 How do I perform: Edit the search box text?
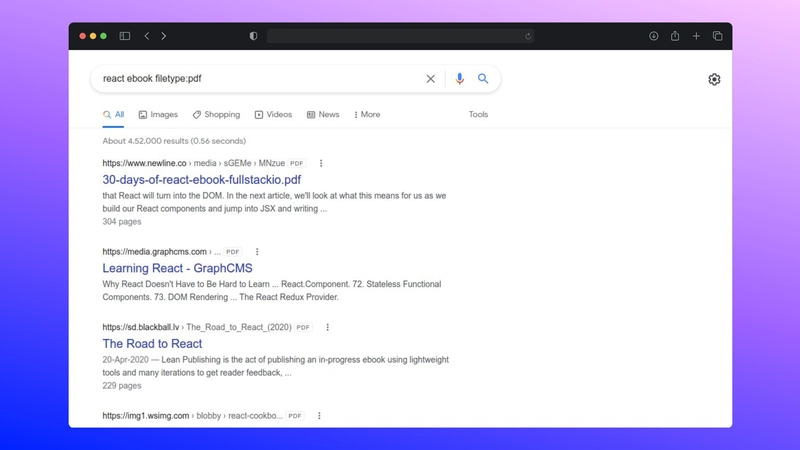tap(260, 79)
